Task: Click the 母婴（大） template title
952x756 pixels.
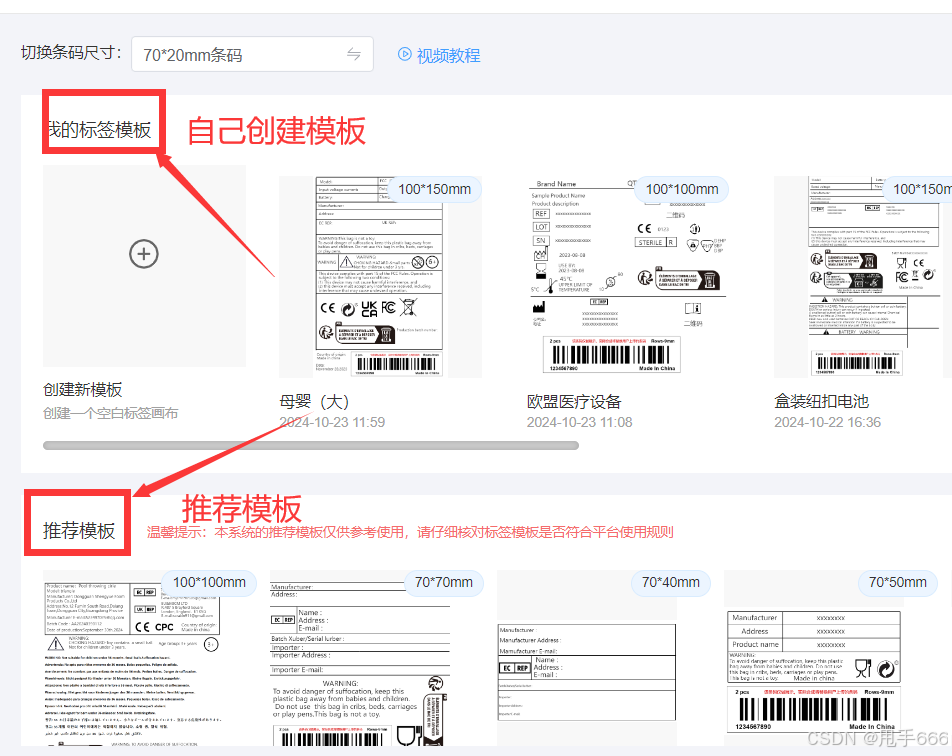Action: click(x=314, y=401)
